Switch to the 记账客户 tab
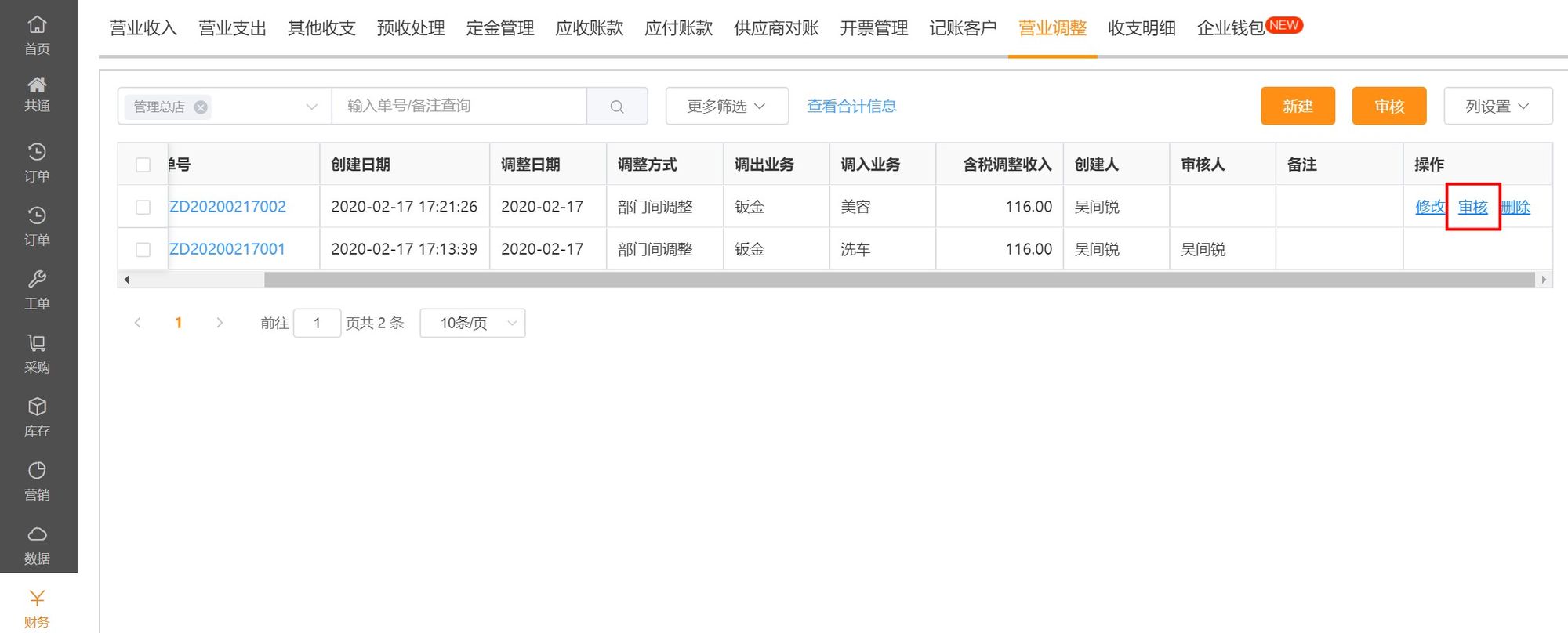1568x633 pixels. [964, 28]
